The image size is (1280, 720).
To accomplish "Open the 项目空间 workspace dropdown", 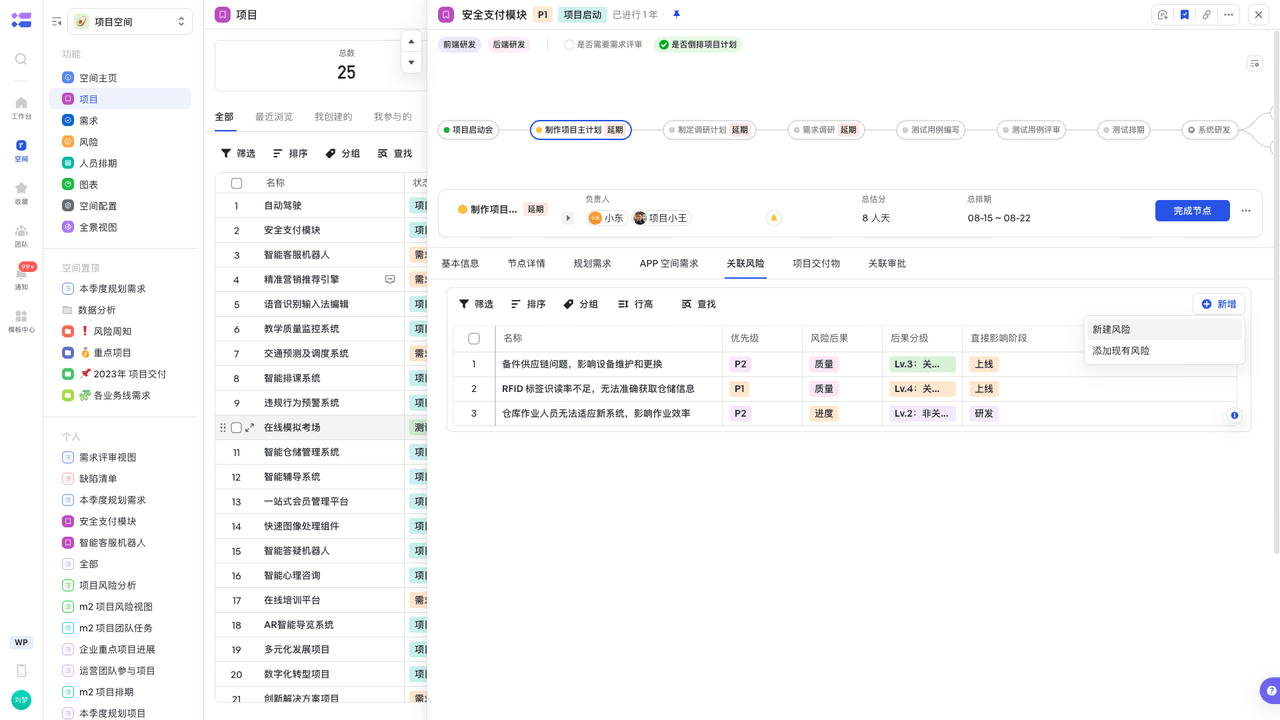I will point(130,21).
